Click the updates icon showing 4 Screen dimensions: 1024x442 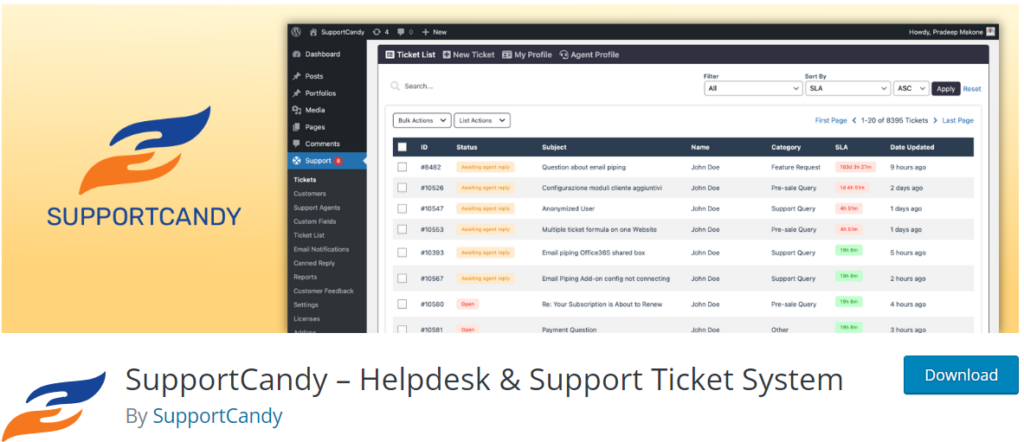[x=377, y=31]
